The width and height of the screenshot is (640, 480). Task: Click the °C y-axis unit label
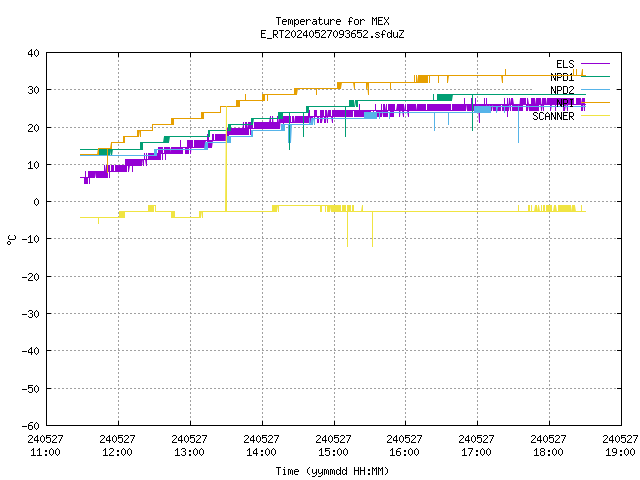coord(12,240)
